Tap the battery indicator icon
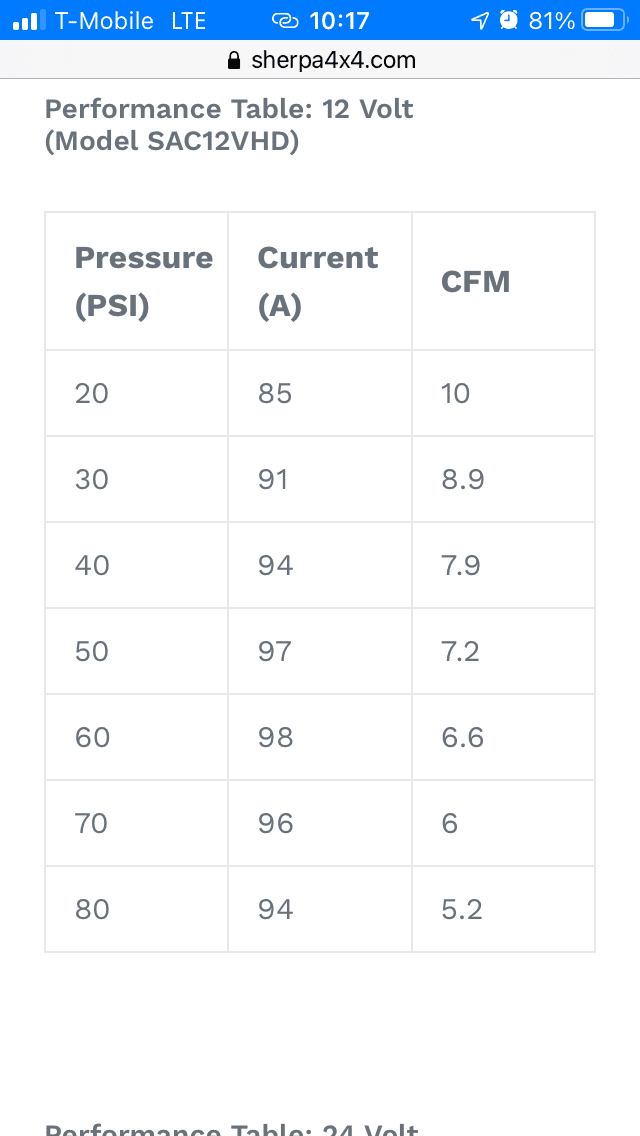Viewport: 640px width, 1136px height. tap(604, 20)
